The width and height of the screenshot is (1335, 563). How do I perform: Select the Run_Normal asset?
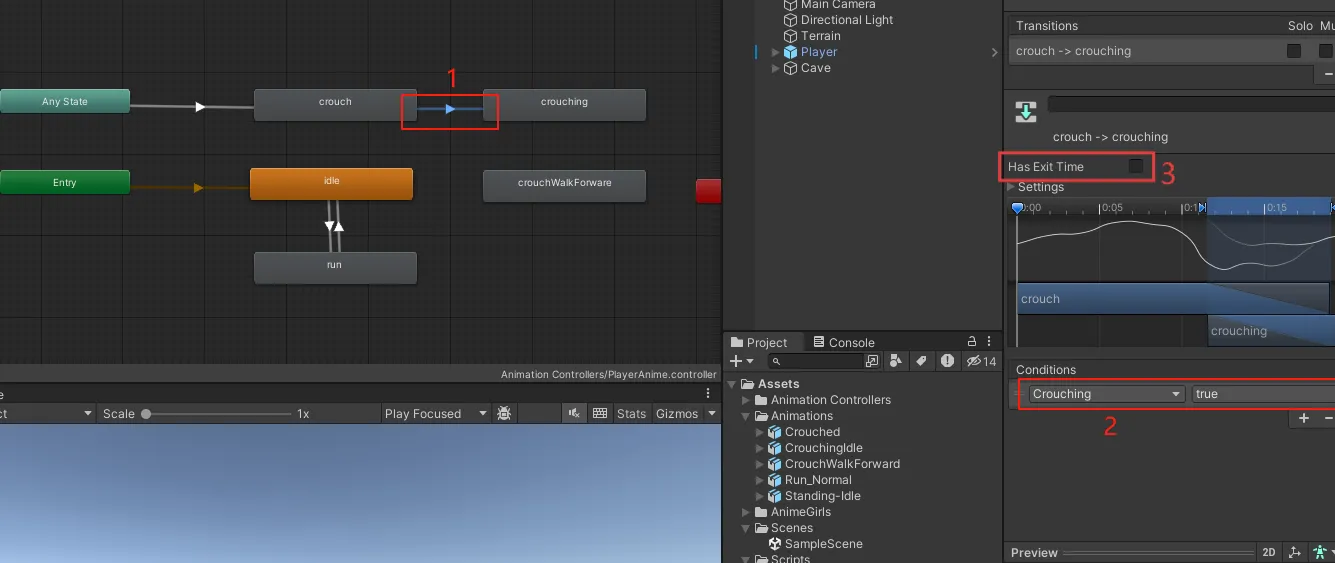(x=818, y=480)
